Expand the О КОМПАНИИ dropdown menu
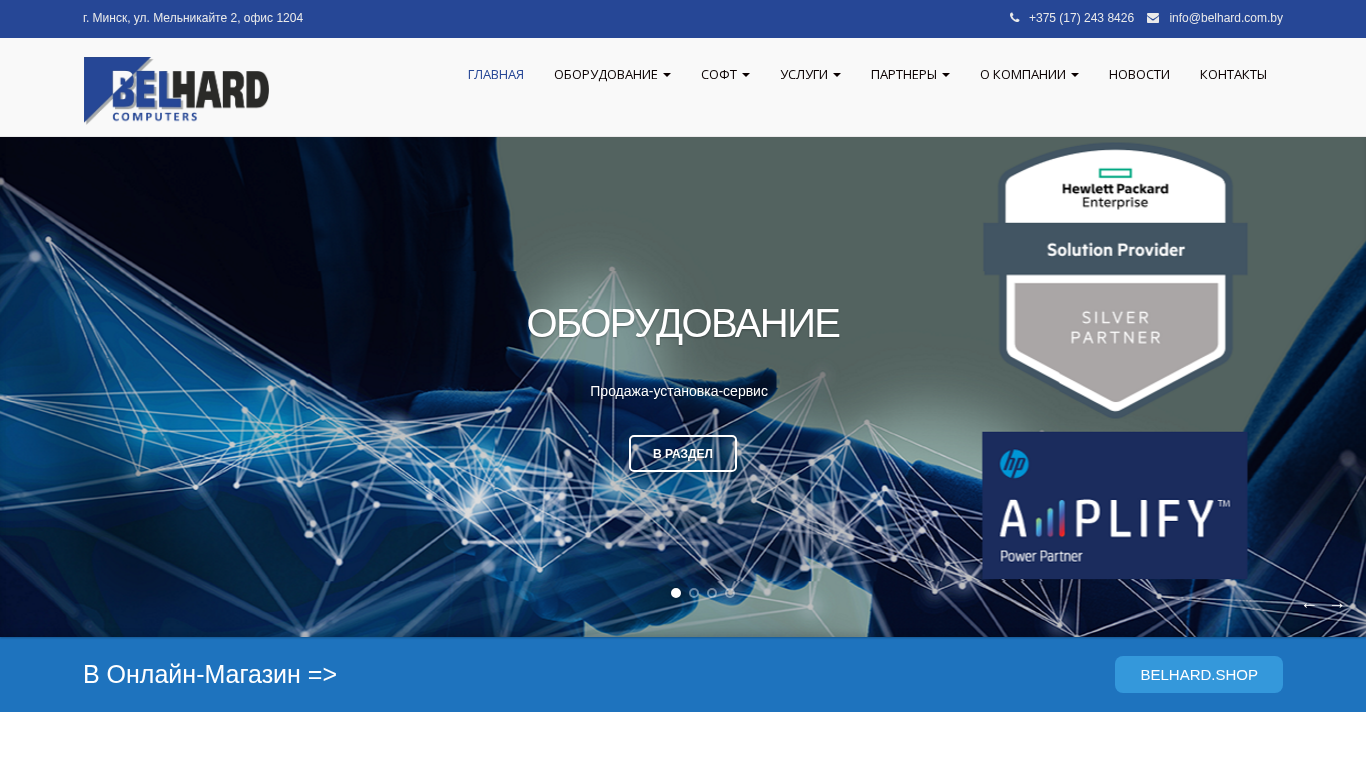 1029,75
